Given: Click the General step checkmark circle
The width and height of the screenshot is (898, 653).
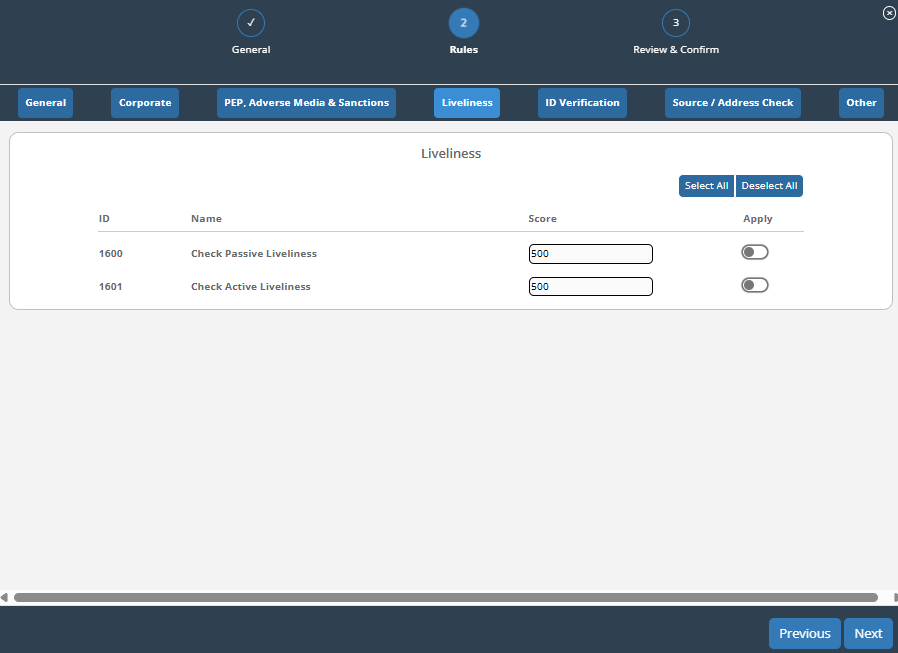Looking at the screenshot, I should point(251,23).
